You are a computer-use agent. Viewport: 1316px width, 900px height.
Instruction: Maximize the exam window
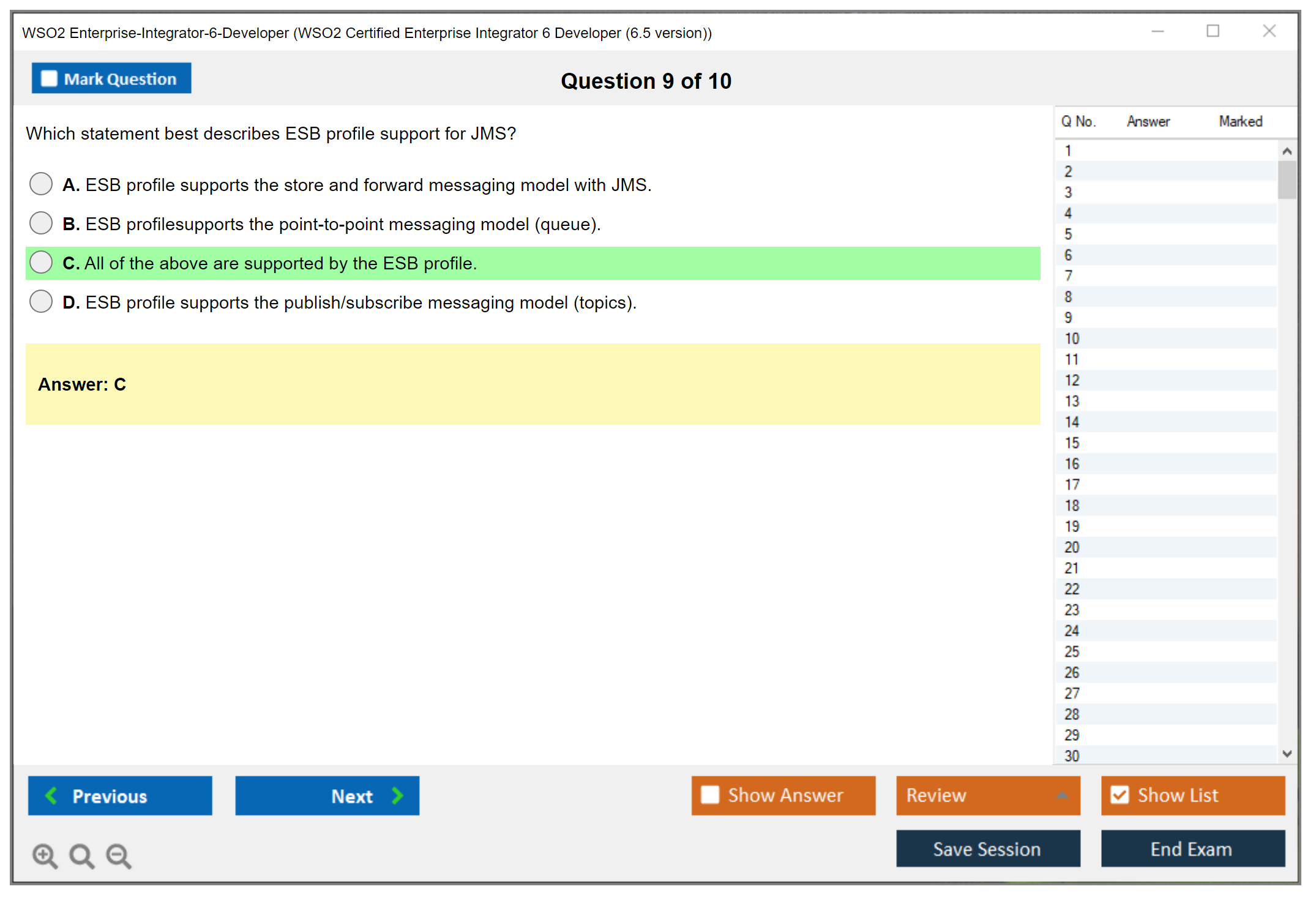[x=1213, y=31]
